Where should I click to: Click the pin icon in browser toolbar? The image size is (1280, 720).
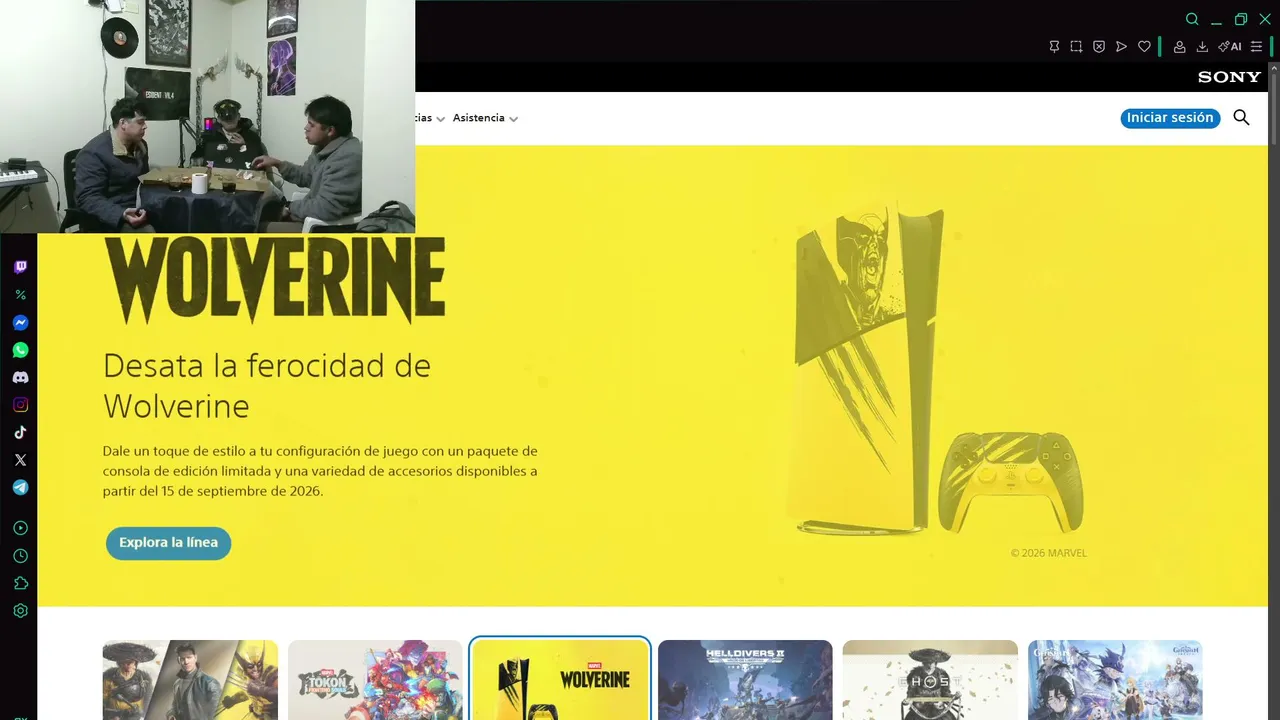click(1054, 47)
